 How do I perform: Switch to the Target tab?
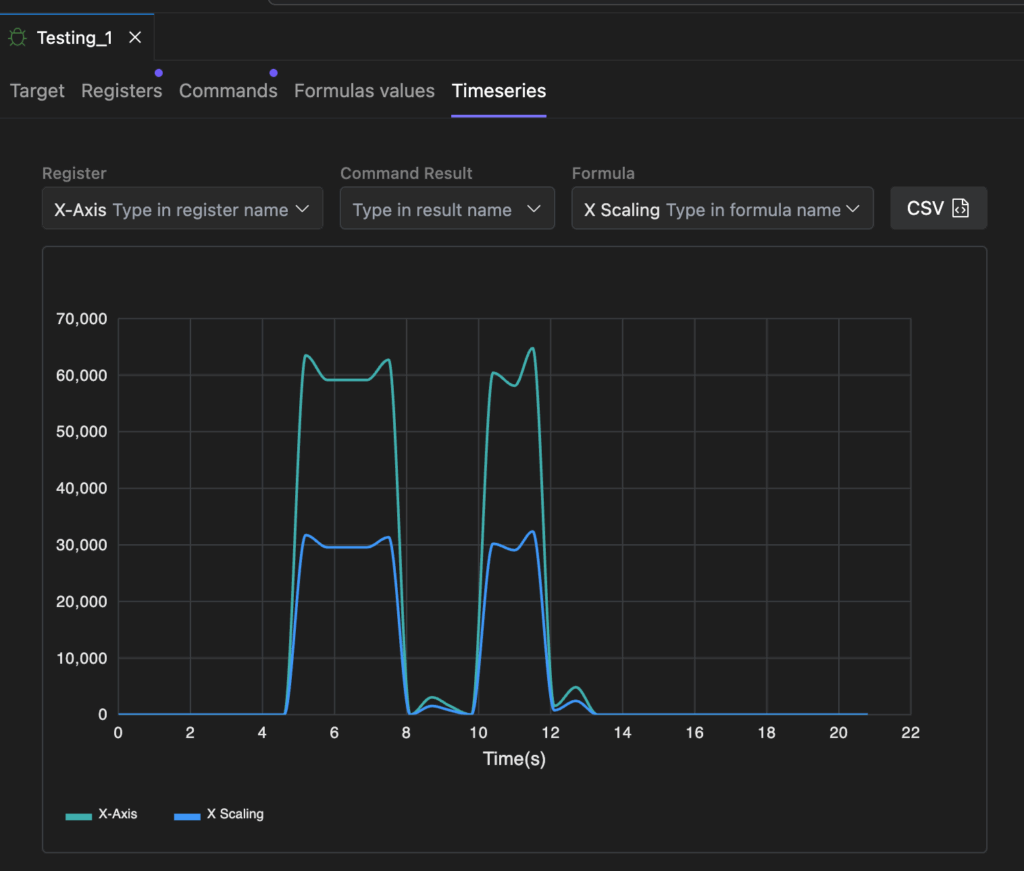(37, 91)
